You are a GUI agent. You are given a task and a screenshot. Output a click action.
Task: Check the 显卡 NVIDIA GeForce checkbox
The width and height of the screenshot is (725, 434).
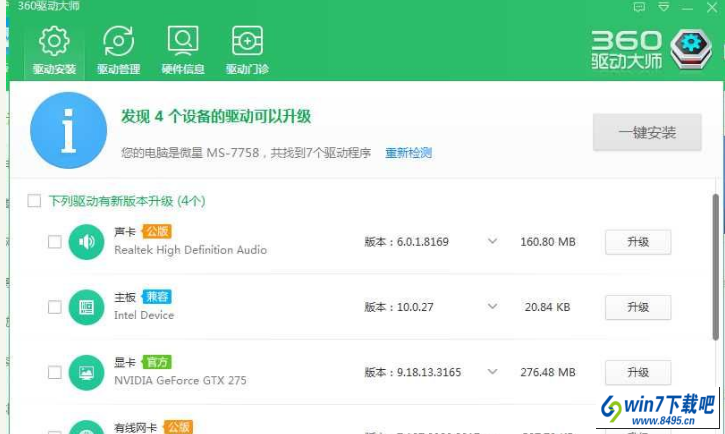pos(55,372)
